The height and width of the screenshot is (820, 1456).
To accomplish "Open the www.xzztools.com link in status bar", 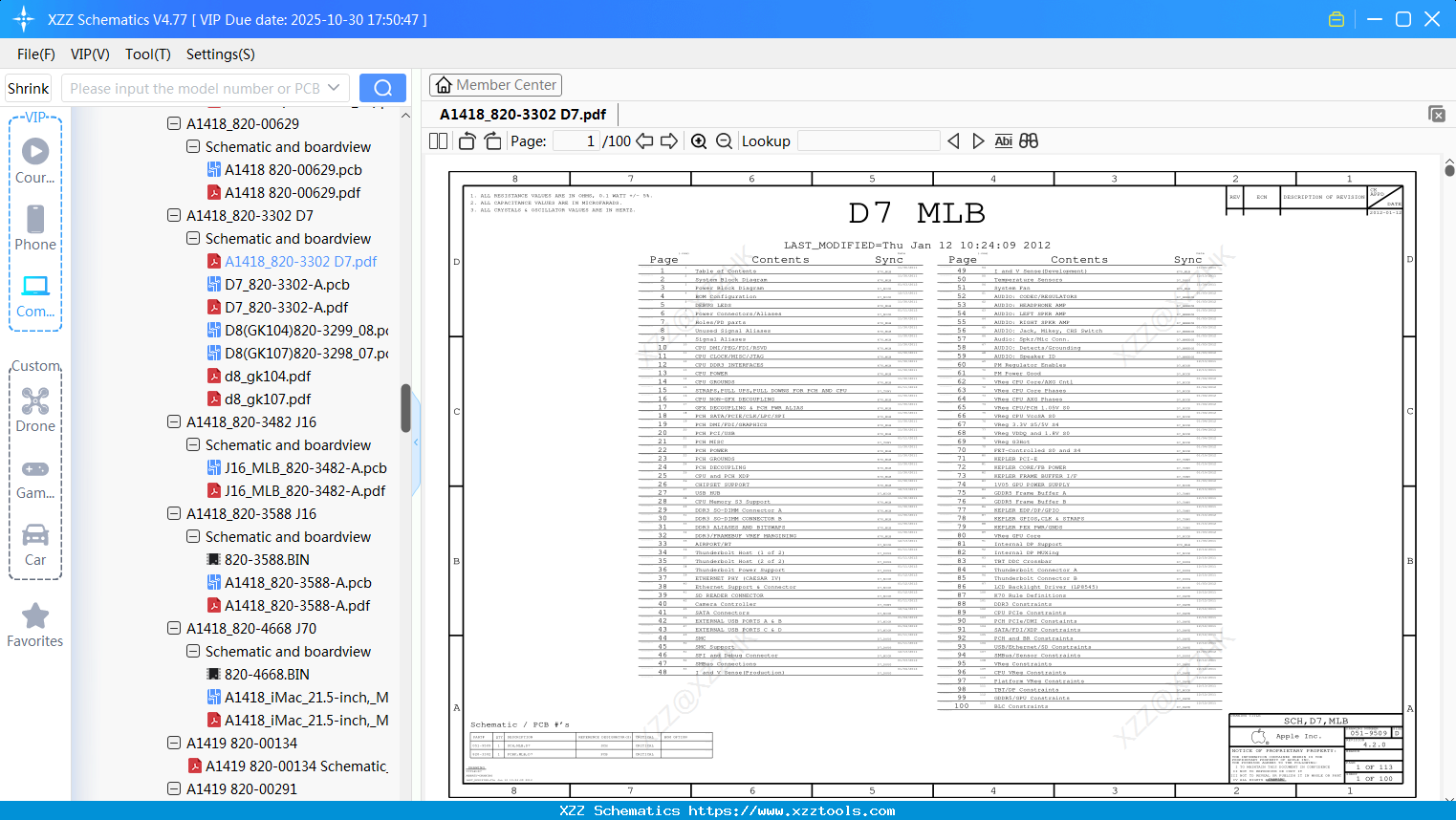I will pyautogui.click(x=792, y=810).
